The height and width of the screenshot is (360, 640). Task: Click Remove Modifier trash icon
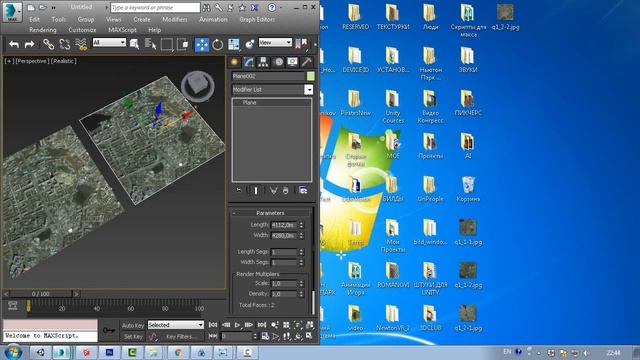click(285, 190)
